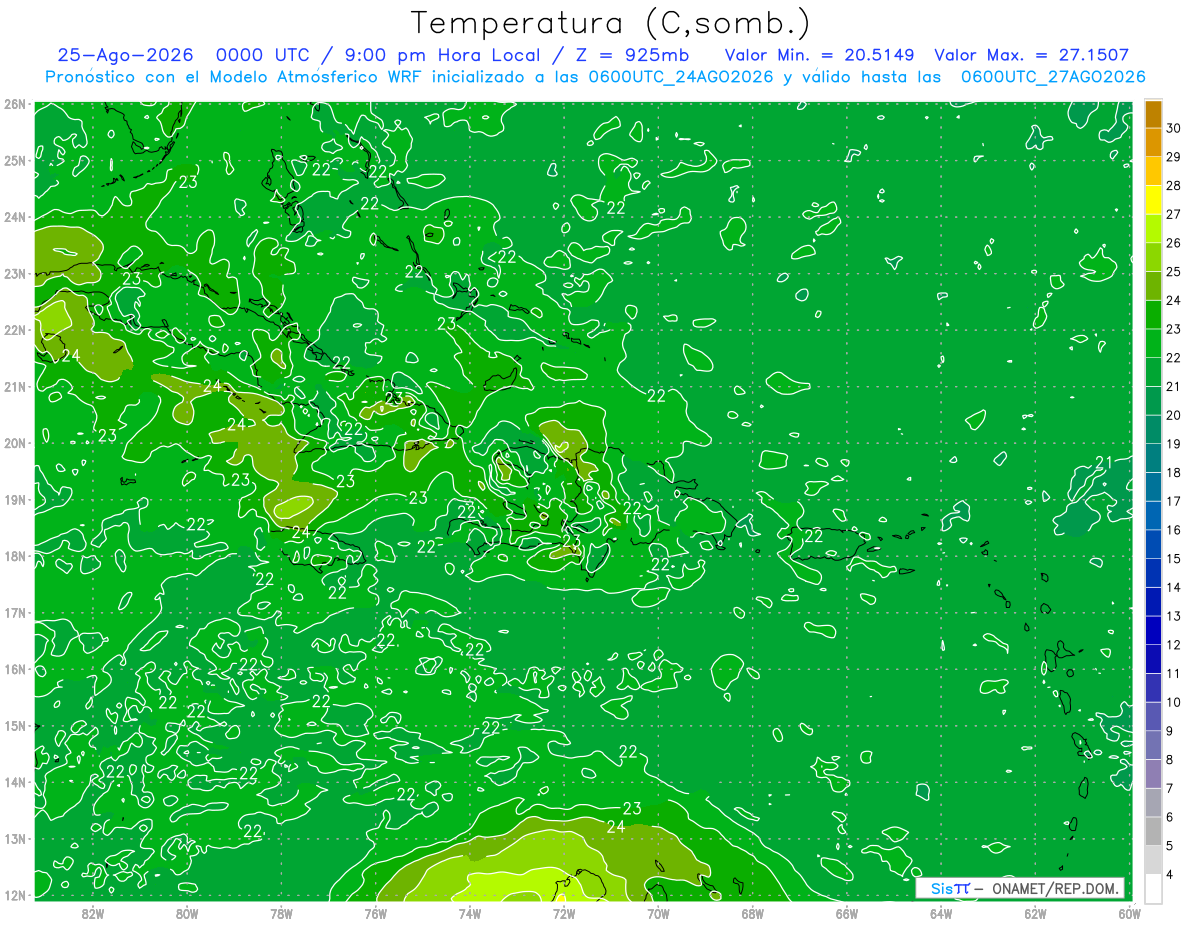
Task: Click the "26N" latitude axis label
Action: tap(14, 104)
